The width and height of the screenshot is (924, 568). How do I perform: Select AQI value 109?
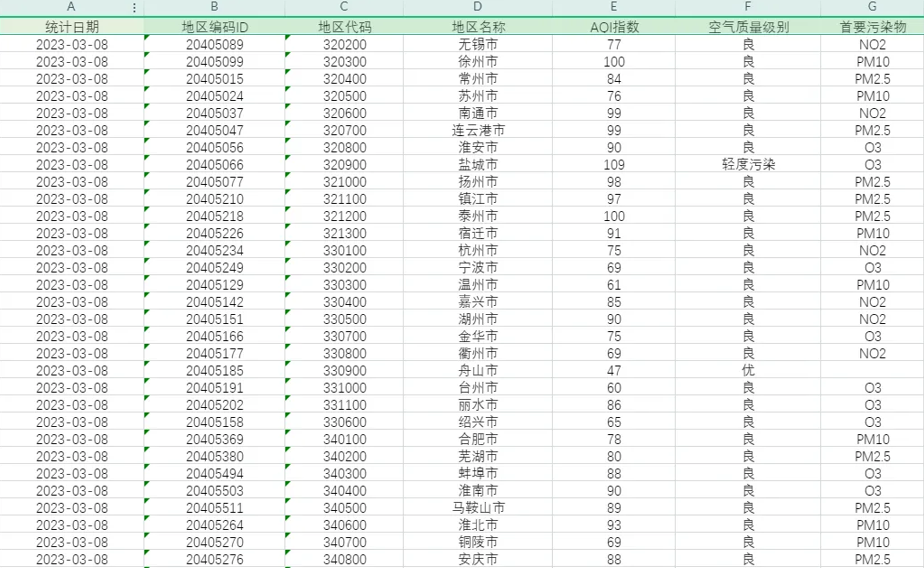pos(614,164)
